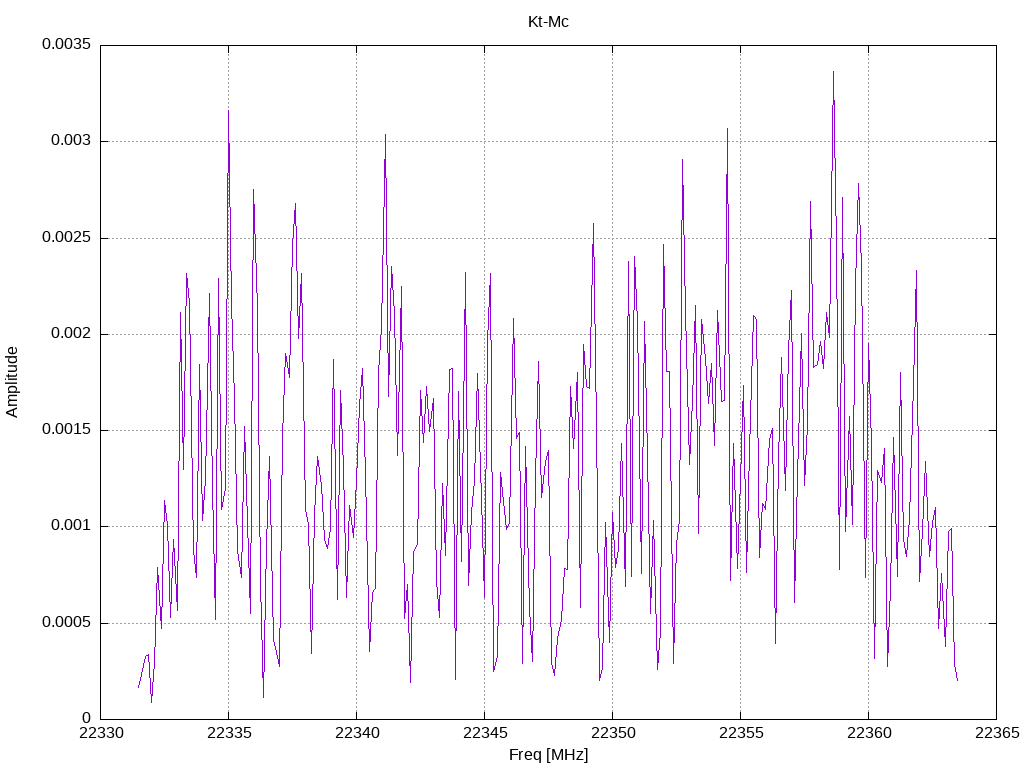Image resolution: width=1024 pixels, height=768 pixels.
Task: Click the 0.0025 y-axis tick label
Action: pos(67,237)
